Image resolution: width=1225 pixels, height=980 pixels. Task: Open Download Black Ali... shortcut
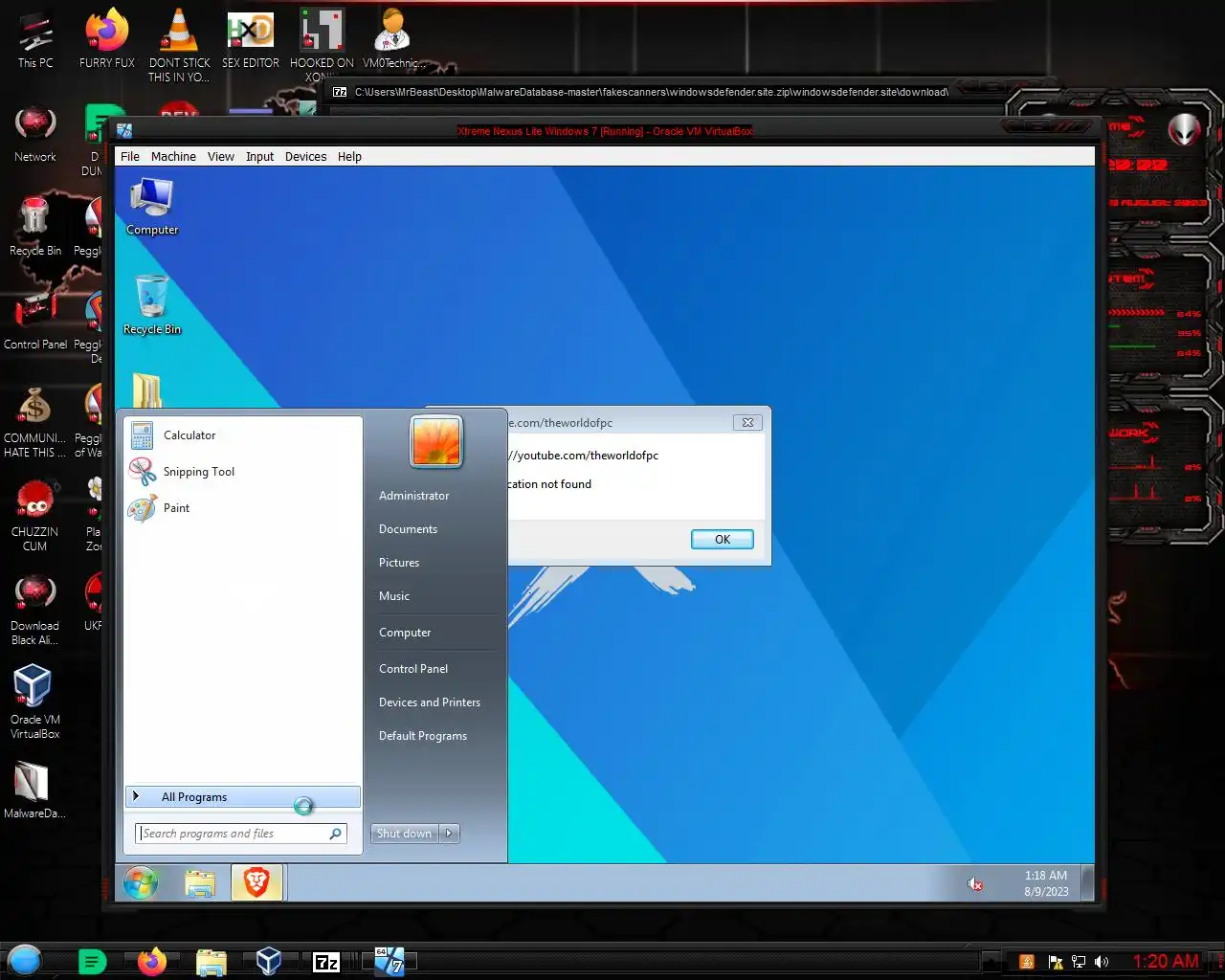point(35,609)
